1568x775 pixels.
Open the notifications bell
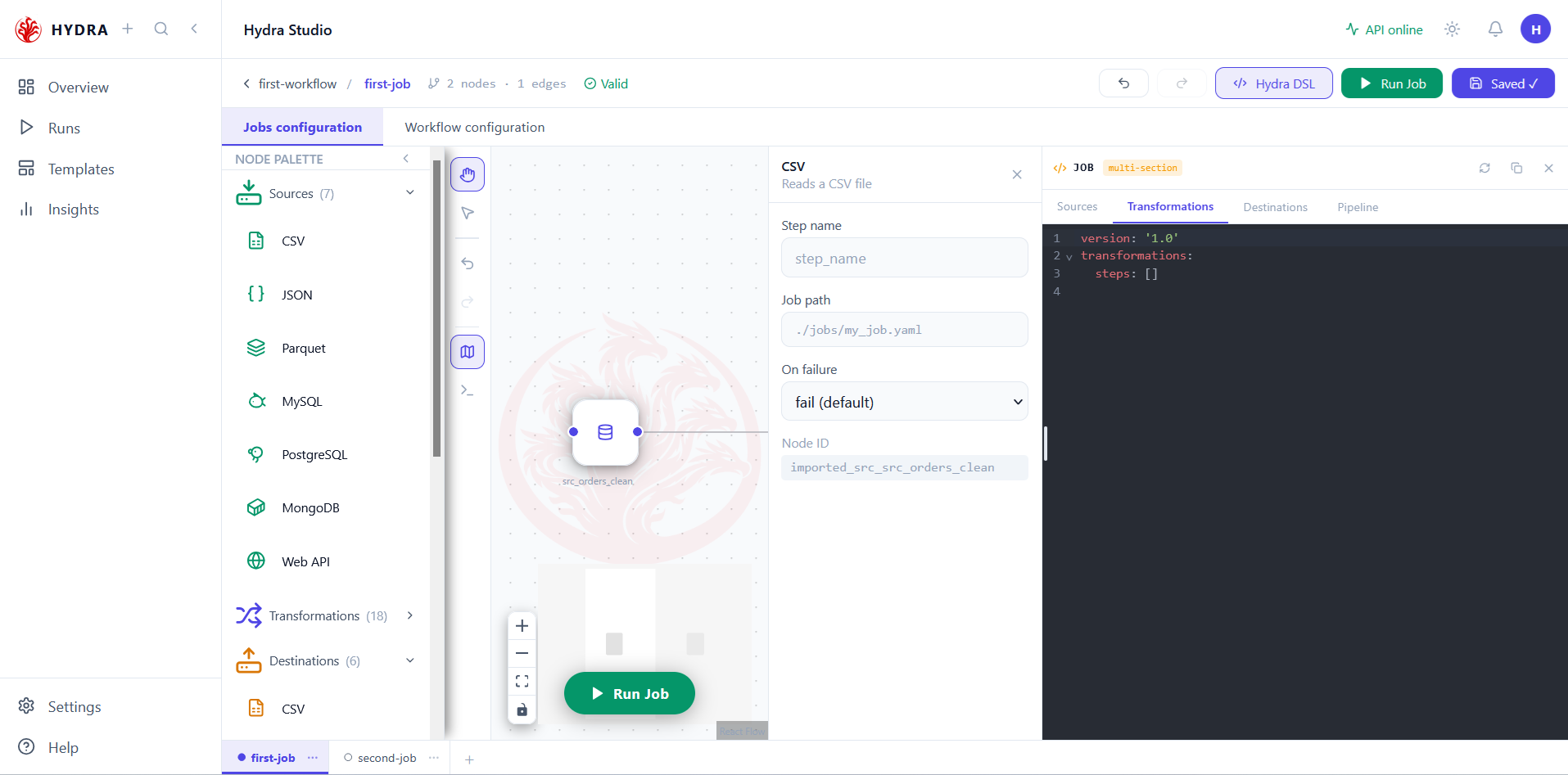tap(1495, 29)
